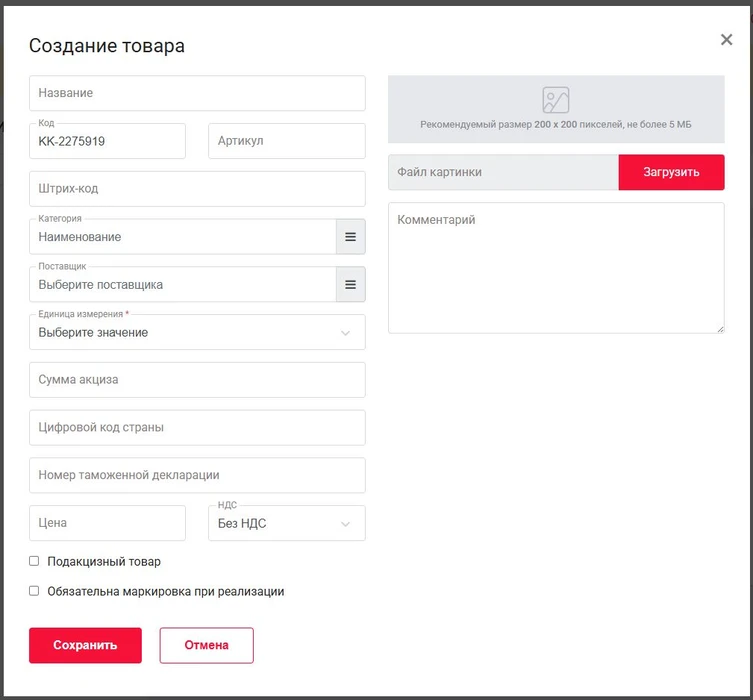Select Номер таможенной декларации field
Image resolution: width=753 pixels, height=700 pixels.
pyautogui.click(x=197, y=475)
